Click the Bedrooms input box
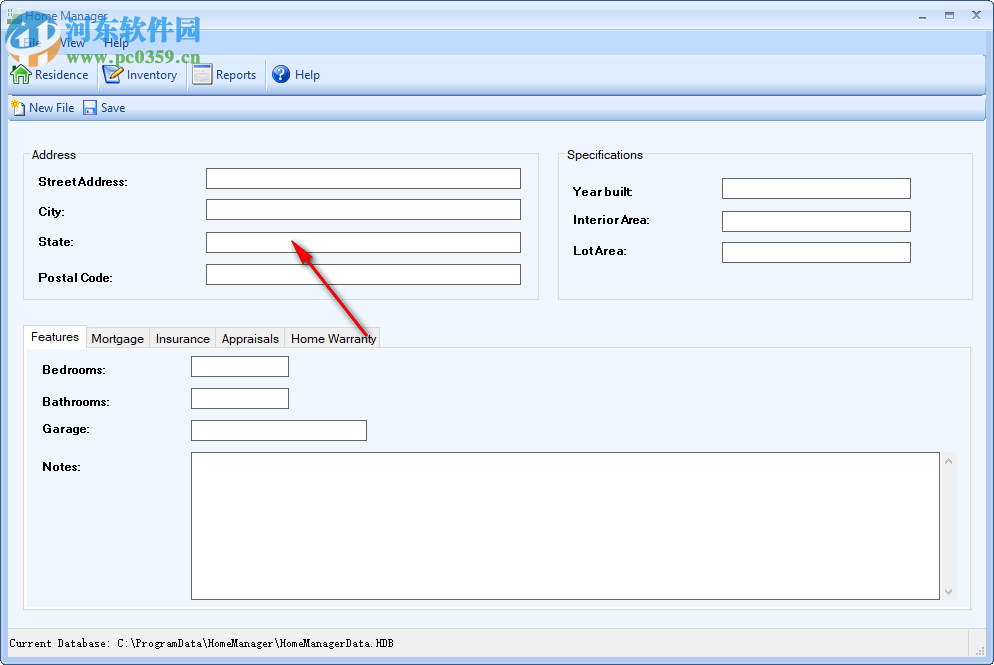Screen dimensions: 994x665 click(239, 366)
